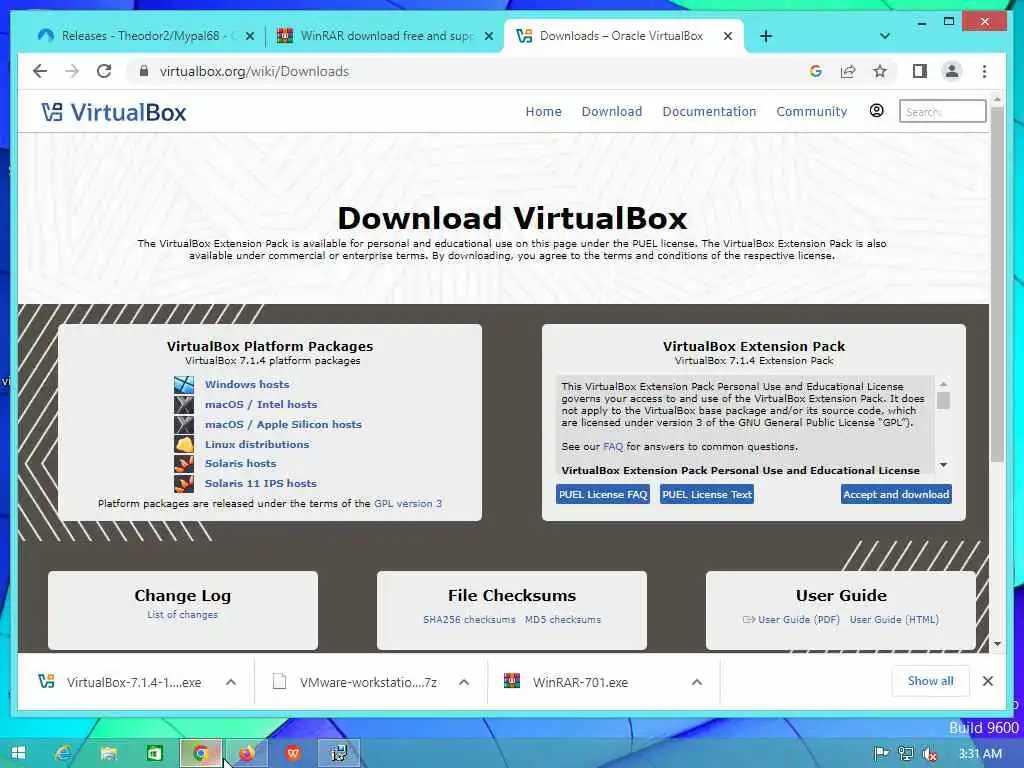This screenshot has height=768, width=1024.
Task: Open the Download nav item
Action: coord(612,112)
